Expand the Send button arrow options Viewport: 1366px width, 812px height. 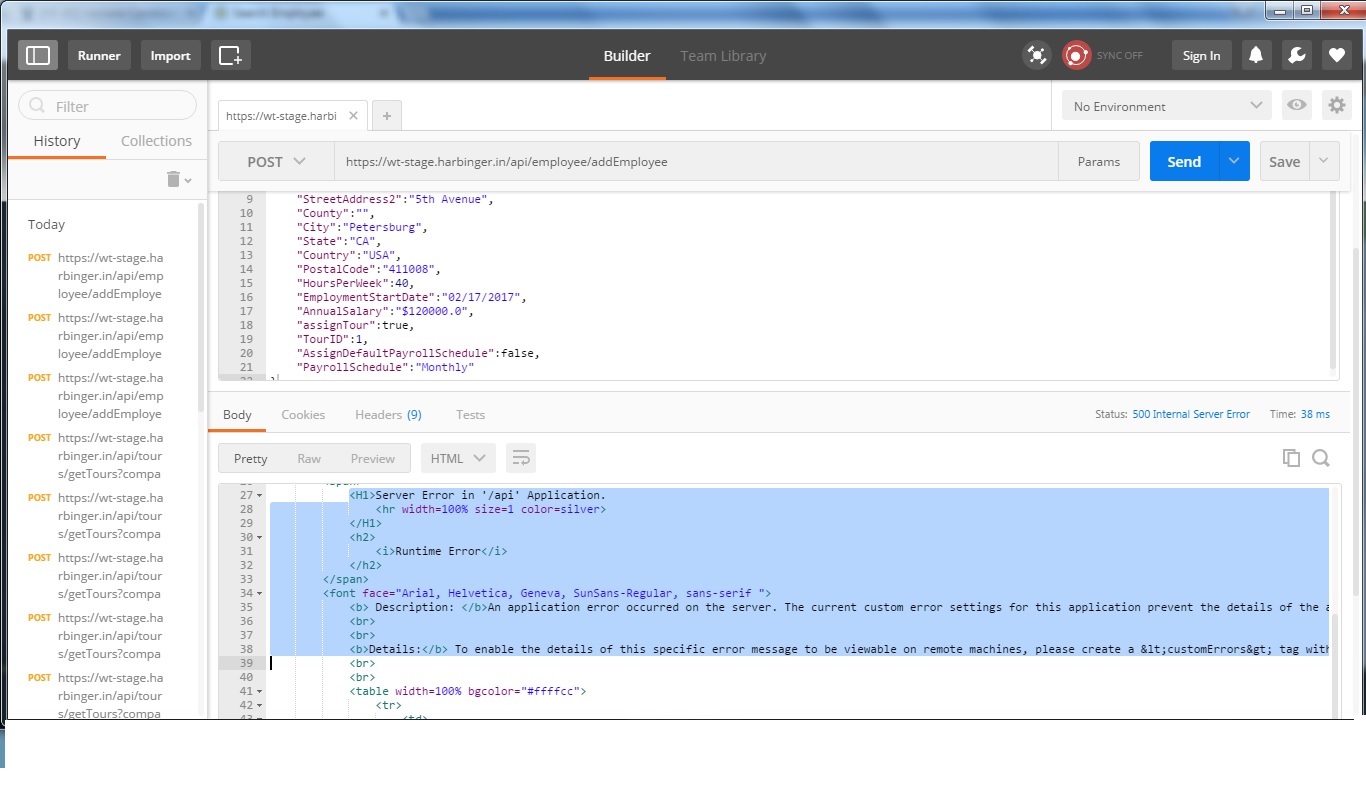click(x=1234, y=161)
